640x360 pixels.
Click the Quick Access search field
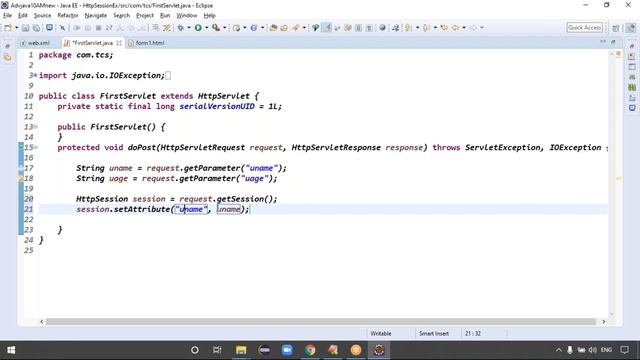584,27
